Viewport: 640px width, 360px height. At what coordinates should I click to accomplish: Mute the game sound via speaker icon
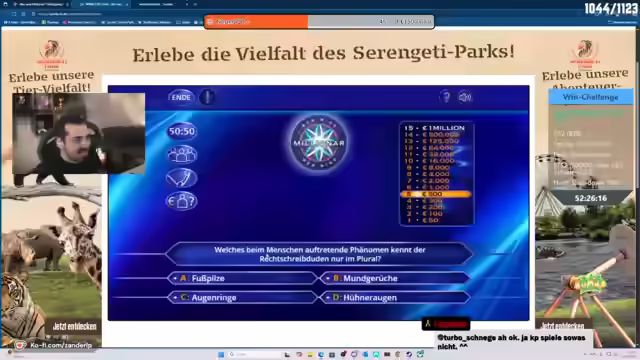465,97
